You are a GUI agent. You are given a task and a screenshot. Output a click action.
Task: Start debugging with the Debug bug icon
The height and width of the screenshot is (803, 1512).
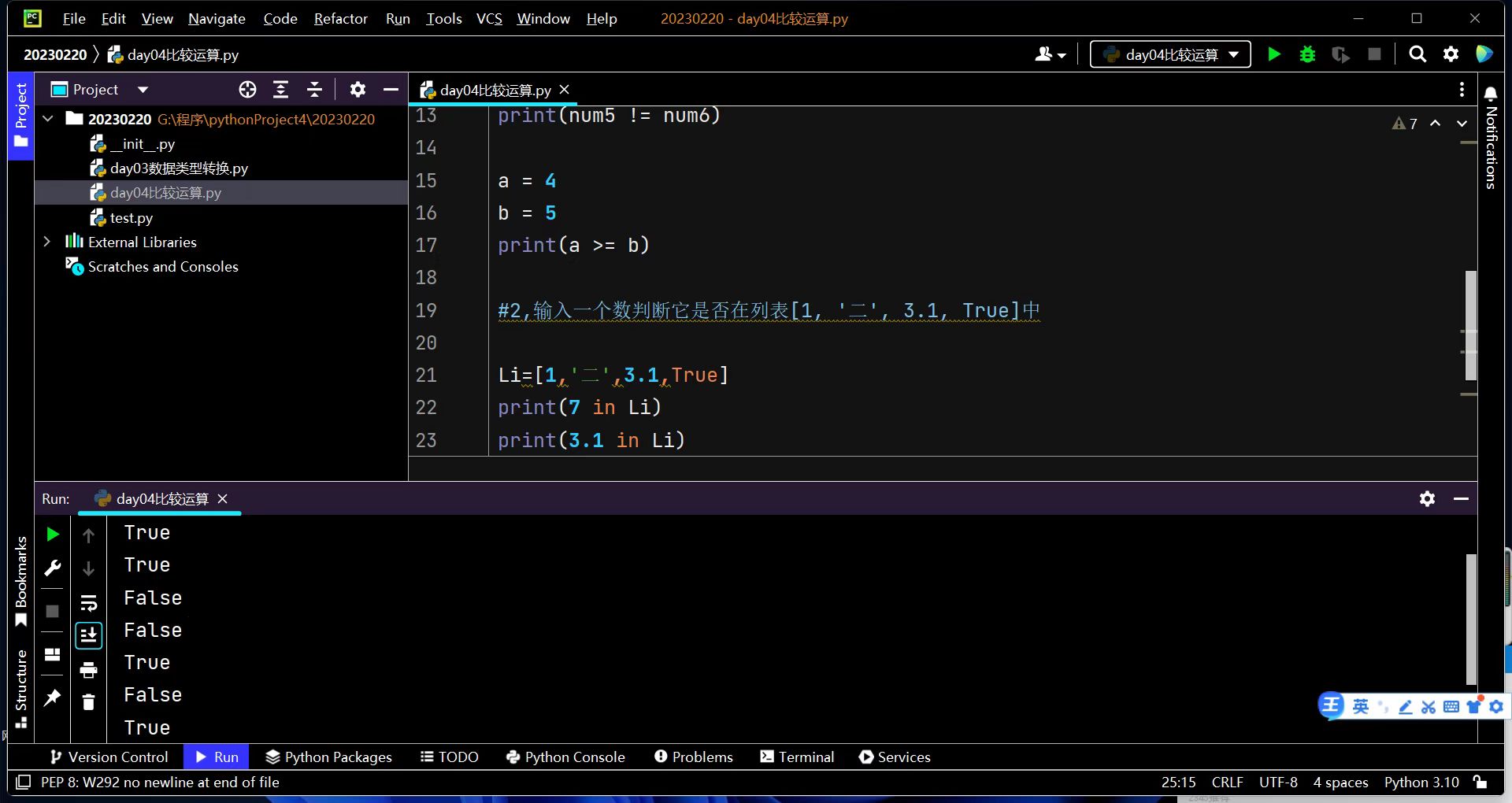pos(1307,54)
